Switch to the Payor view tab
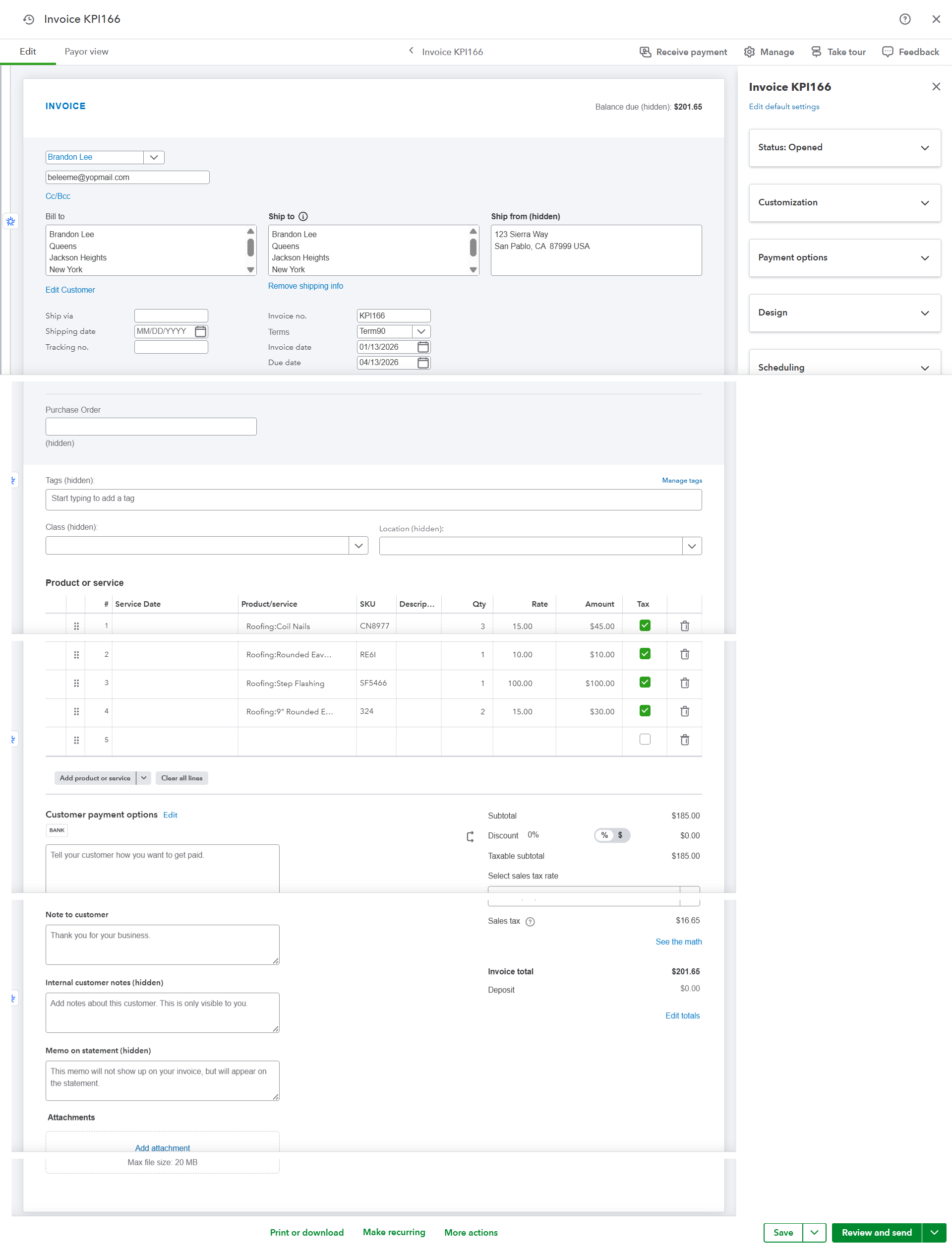 [x=86, y=52]
